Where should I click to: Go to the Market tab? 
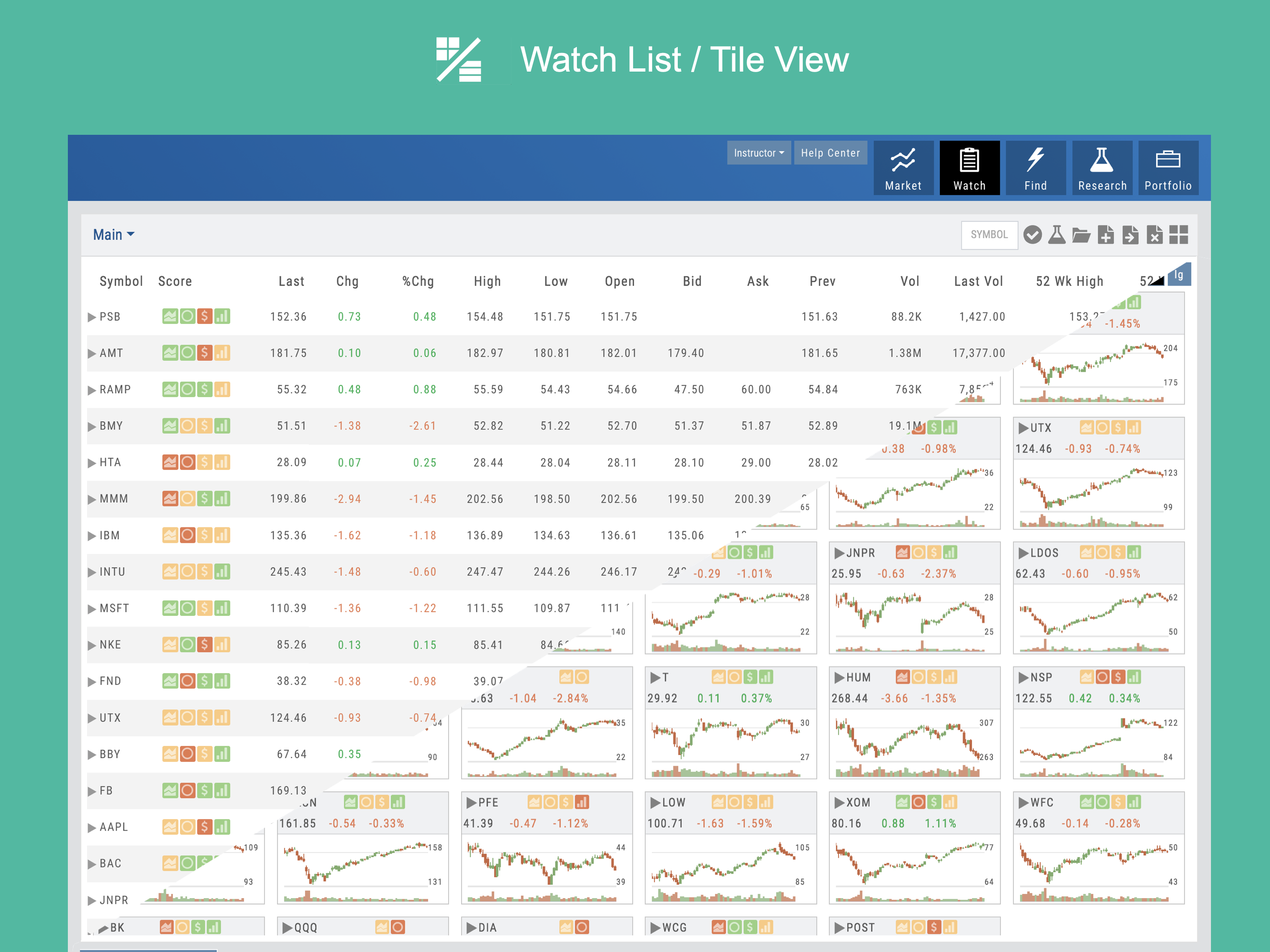click(903, 168)
